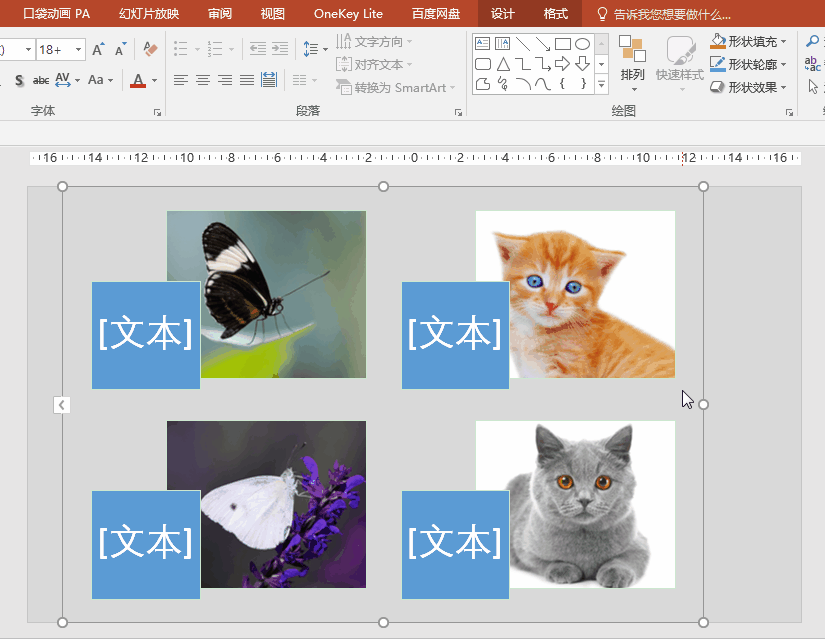Click Convert to SmartArt (转换为 SmartArt)
Image resolution: width=825 pixels, height=639 pixels.
pyautogui.click(x=391, y=88)
